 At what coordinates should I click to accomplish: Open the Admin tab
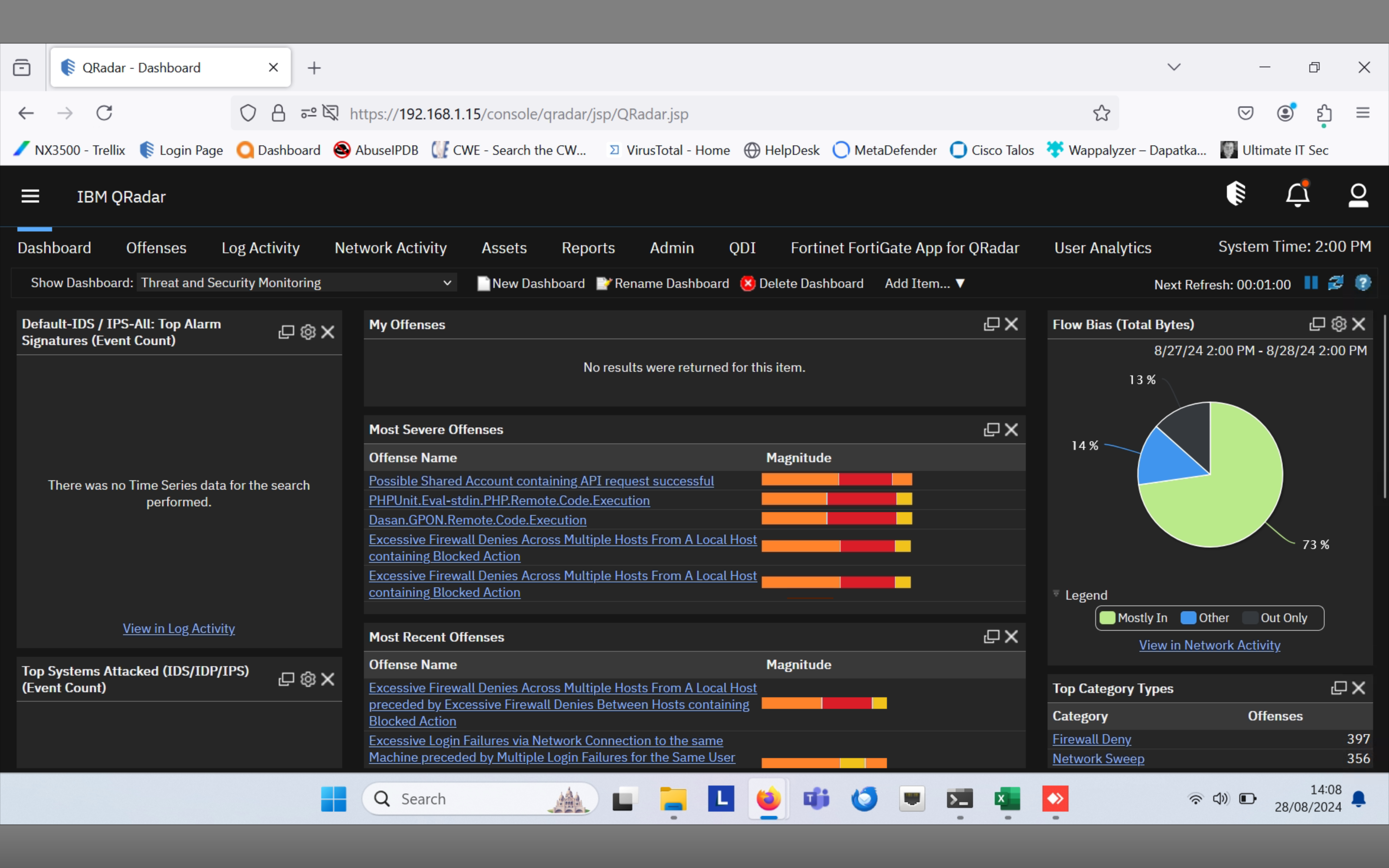click(671, 247)
